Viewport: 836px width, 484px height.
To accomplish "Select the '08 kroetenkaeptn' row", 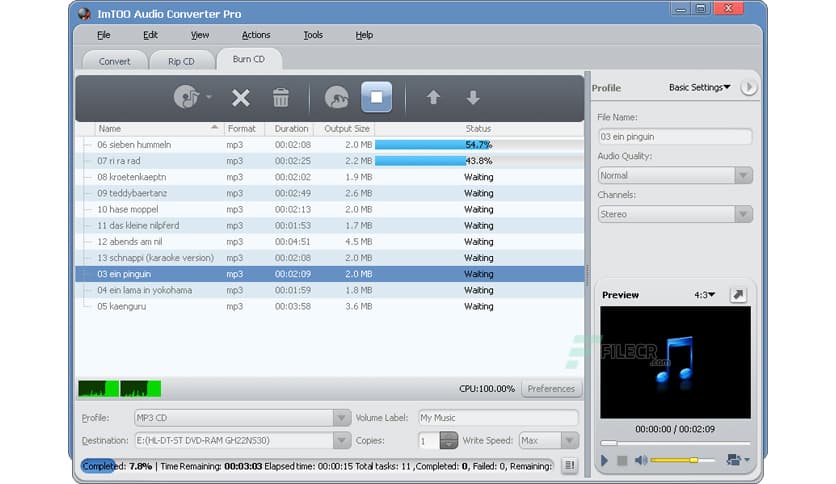I will 329,177.
